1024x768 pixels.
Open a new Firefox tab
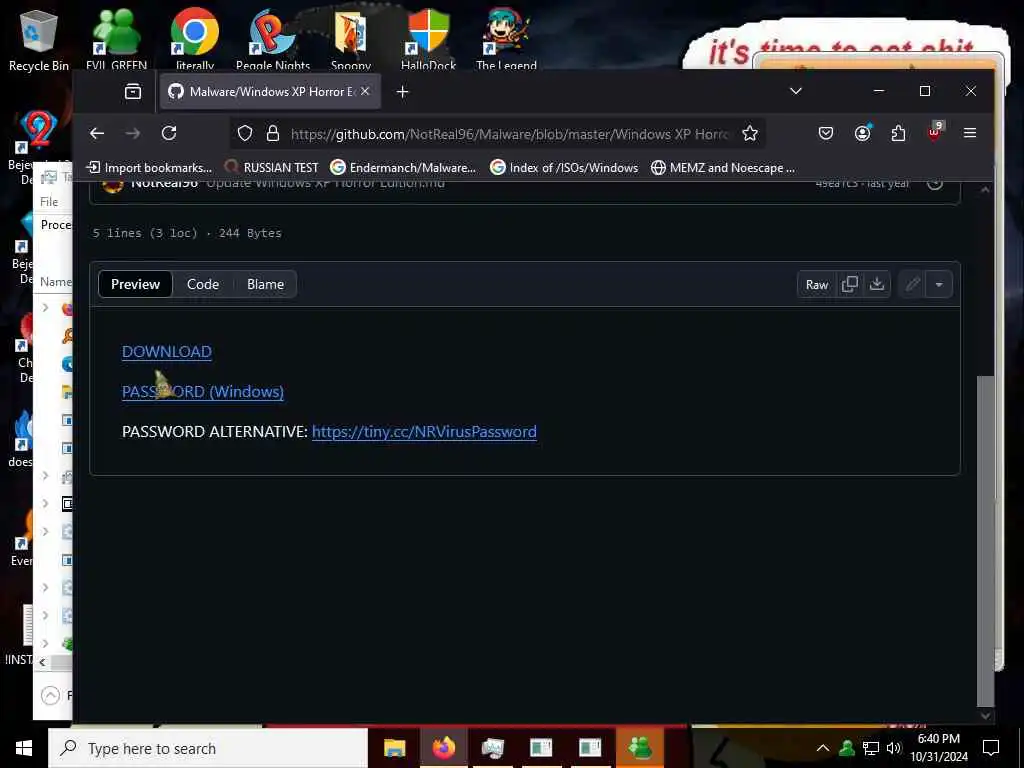point(402,92)
